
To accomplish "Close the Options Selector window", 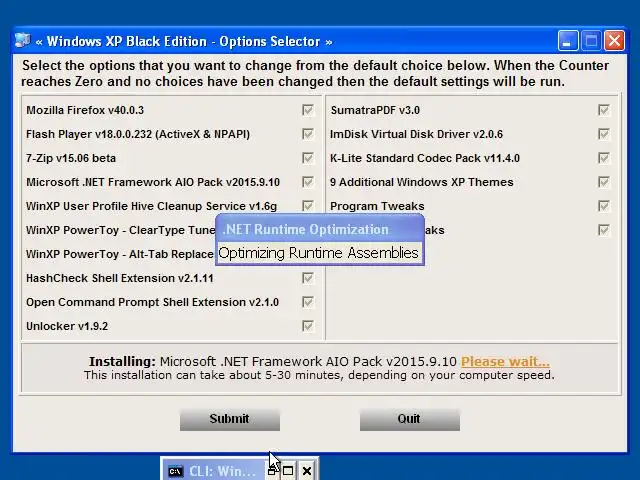I will pyautogui.click(x=614, y=41).
